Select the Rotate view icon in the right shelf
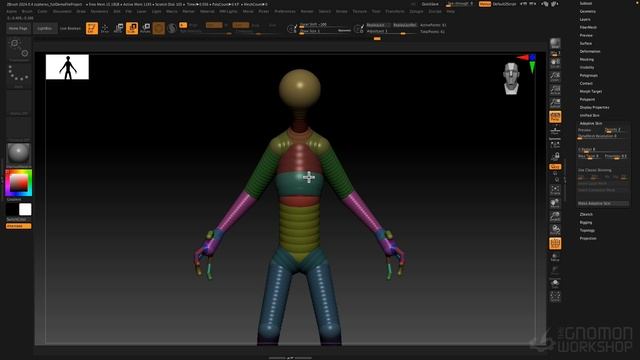The image size is (640, 360). (x=555, y=230)
